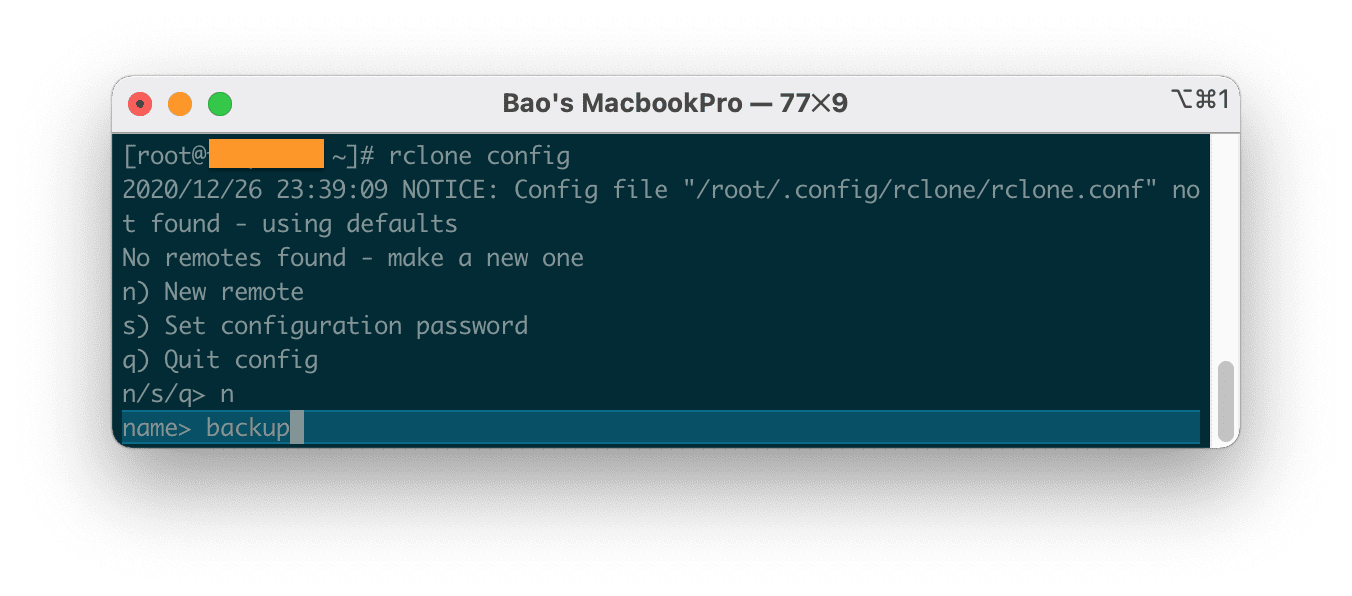Click the blinking terminal cursor block
The height and width of the screenshot is (596, 1352).
coord(296,427)
